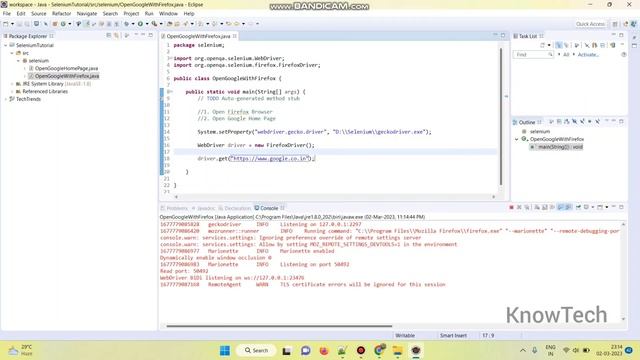Click the editor vertical scrollbar
Screen dimensions: 640x360
[x=500, y=117]
